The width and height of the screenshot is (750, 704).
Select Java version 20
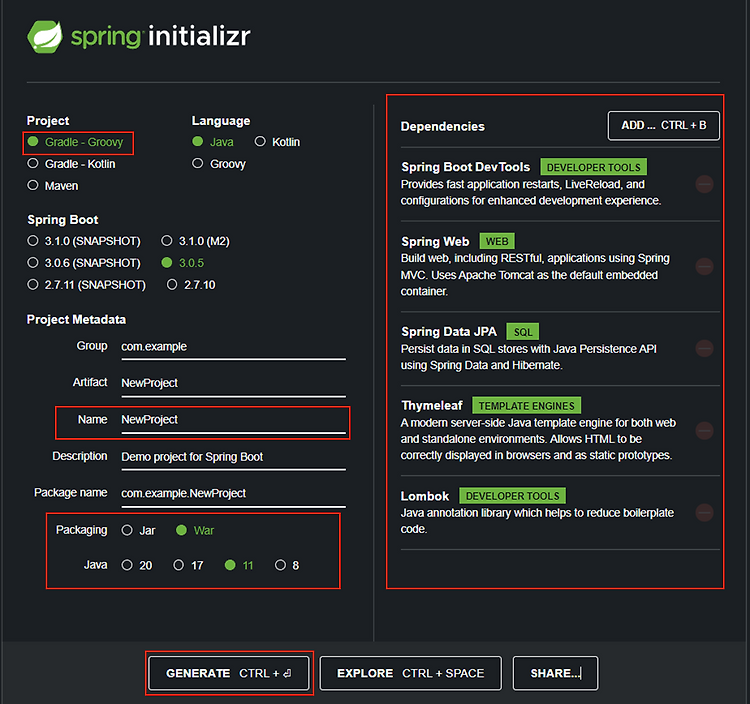point(137,565)
